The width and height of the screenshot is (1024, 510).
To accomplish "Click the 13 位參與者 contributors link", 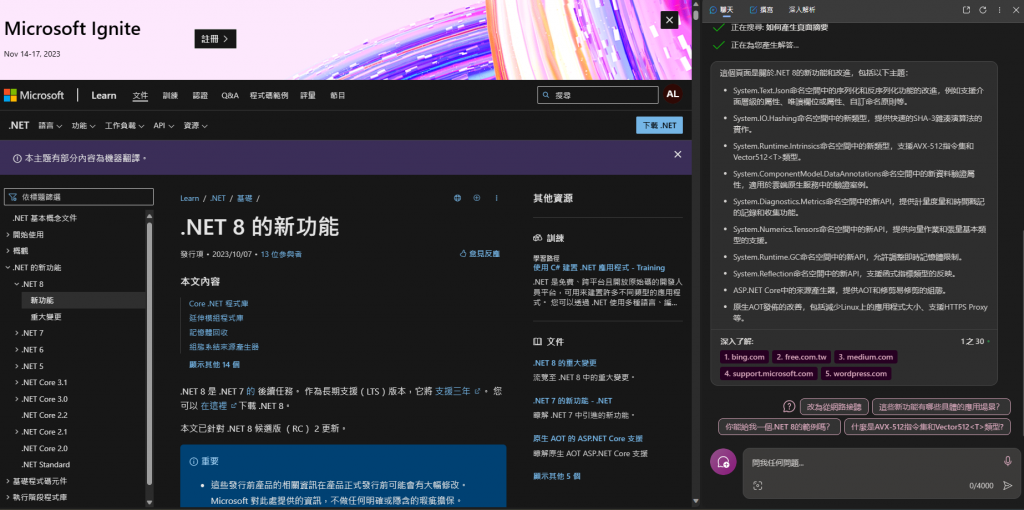I will 281,253.
